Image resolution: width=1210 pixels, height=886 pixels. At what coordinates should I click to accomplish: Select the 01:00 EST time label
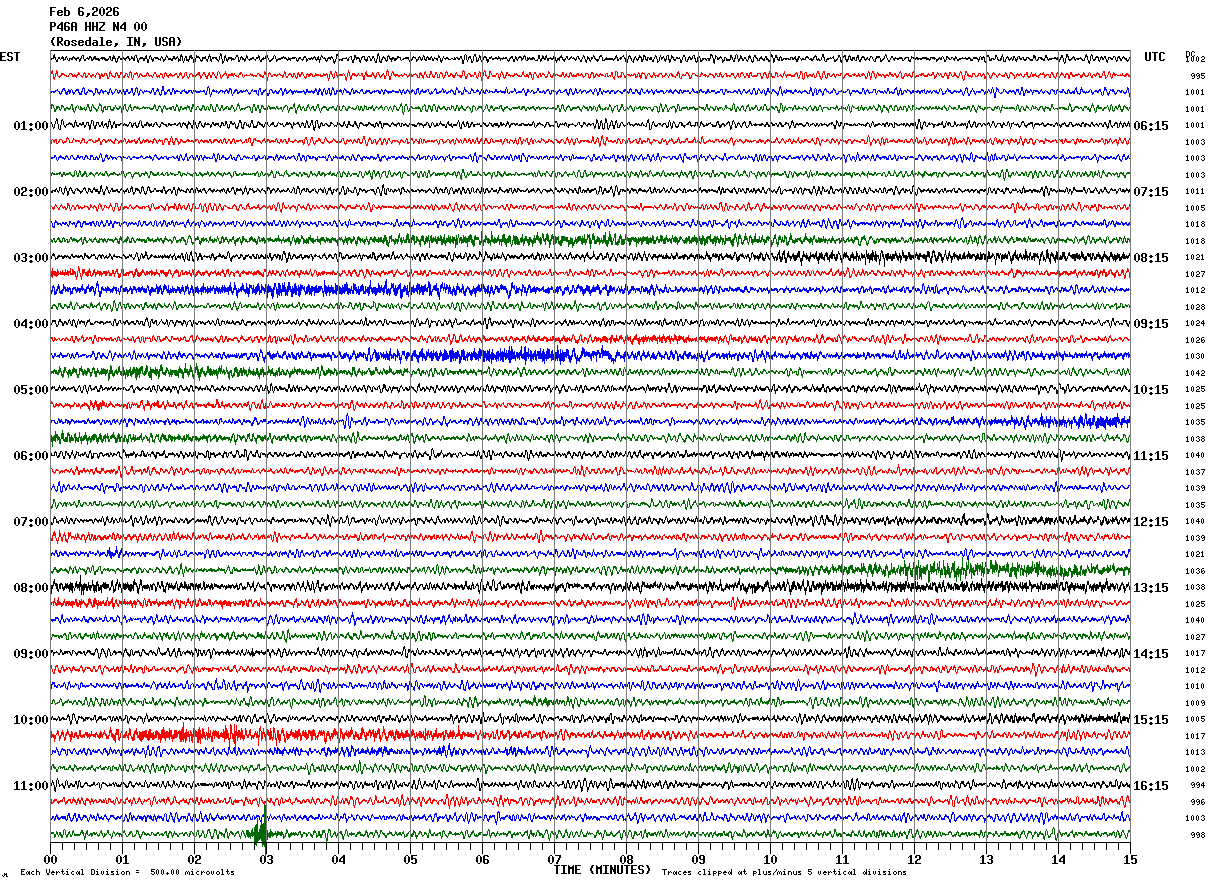pos(31,126)
